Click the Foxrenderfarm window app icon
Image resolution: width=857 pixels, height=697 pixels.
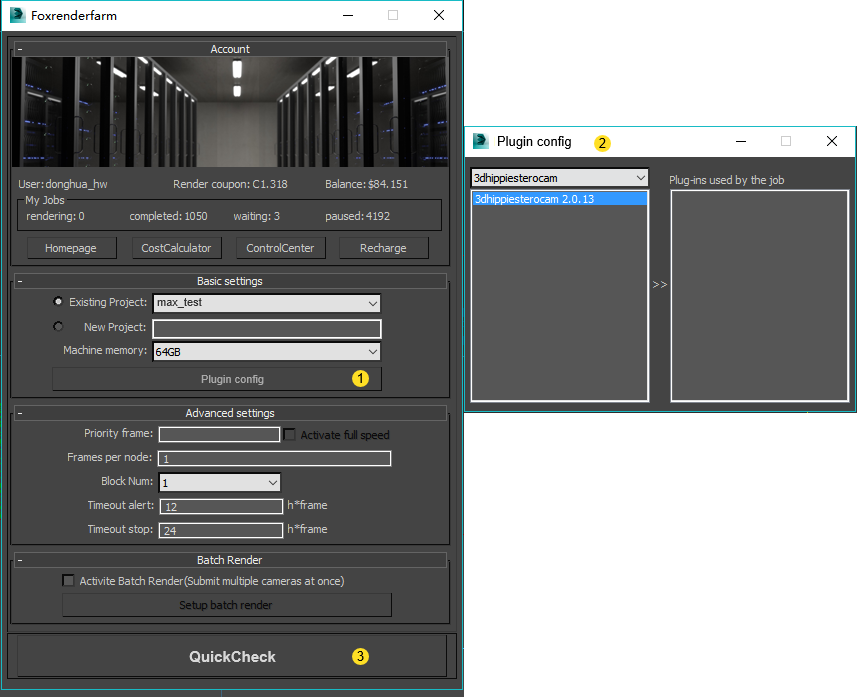[17, 15]
